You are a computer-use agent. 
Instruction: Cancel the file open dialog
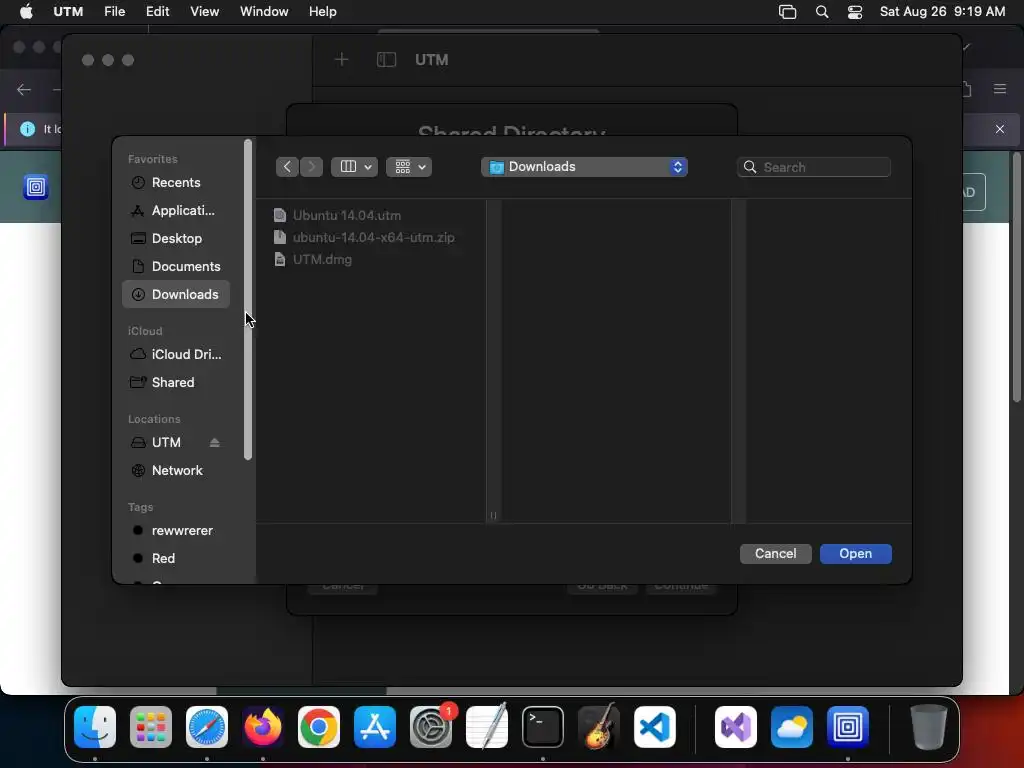point(775,554)
